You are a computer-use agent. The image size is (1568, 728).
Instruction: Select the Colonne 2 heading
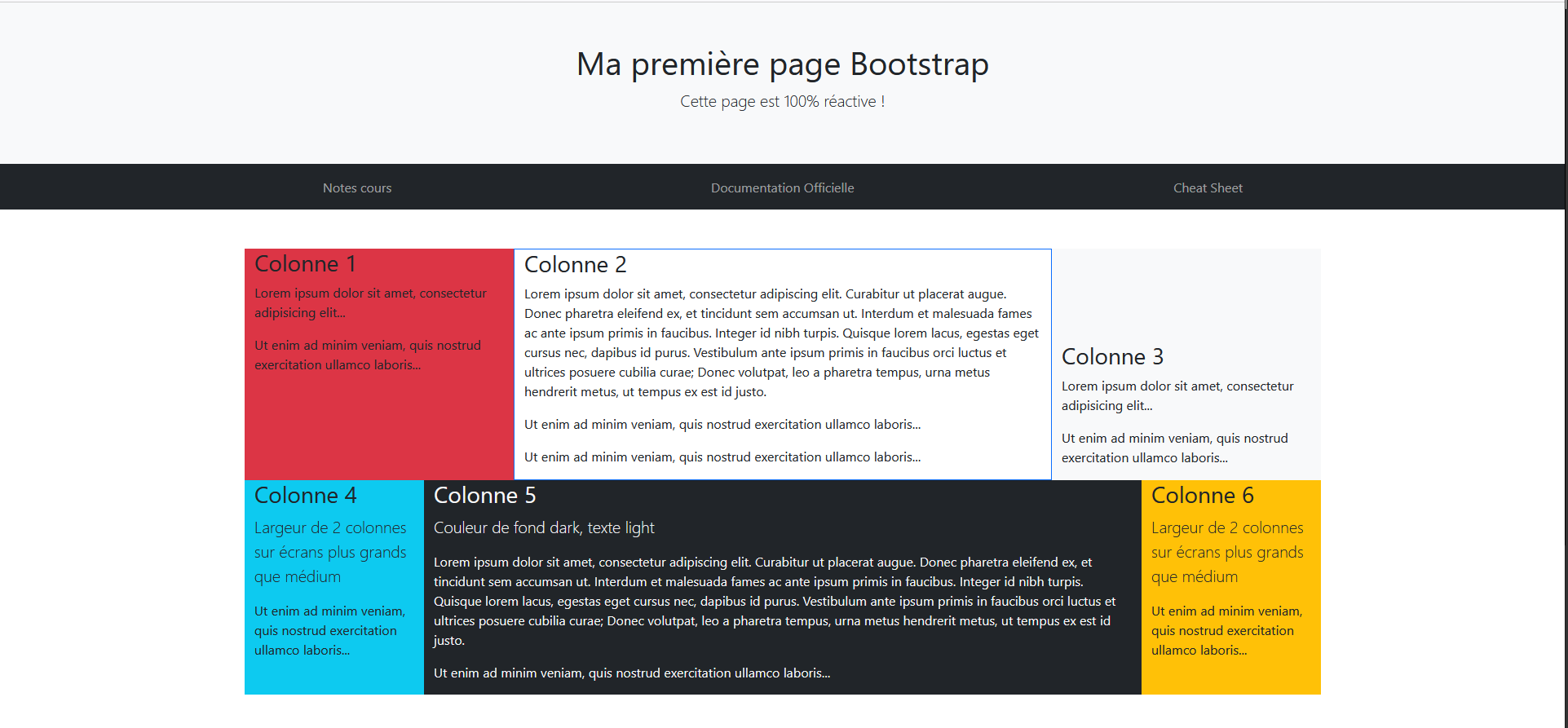[575, 265]
